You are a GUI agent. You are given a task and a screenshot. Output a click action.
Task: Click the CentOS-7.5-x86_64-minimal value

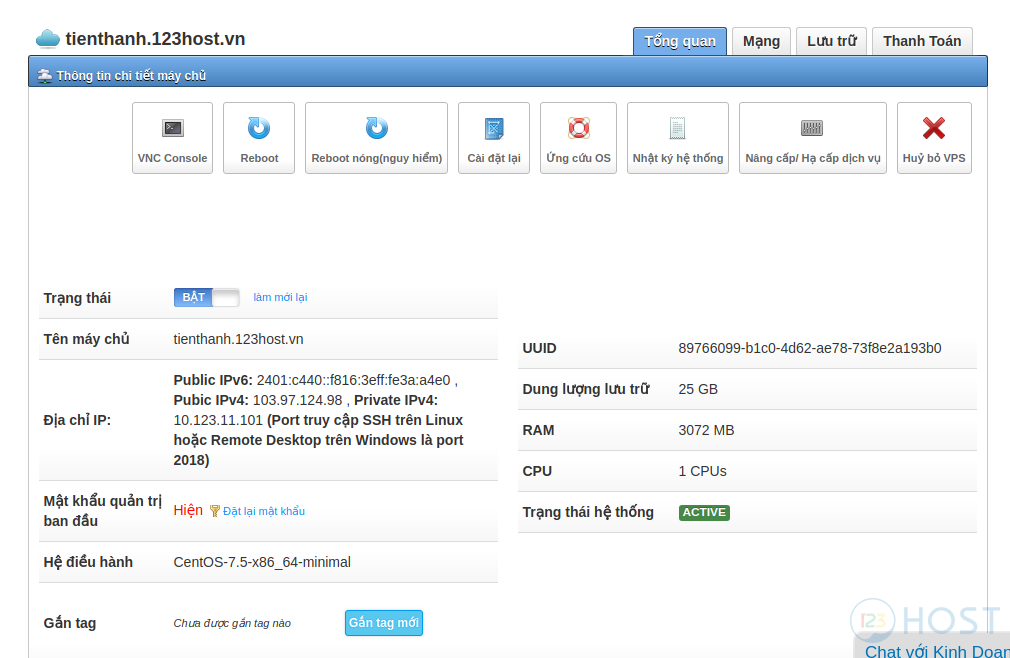click(262, 562)
